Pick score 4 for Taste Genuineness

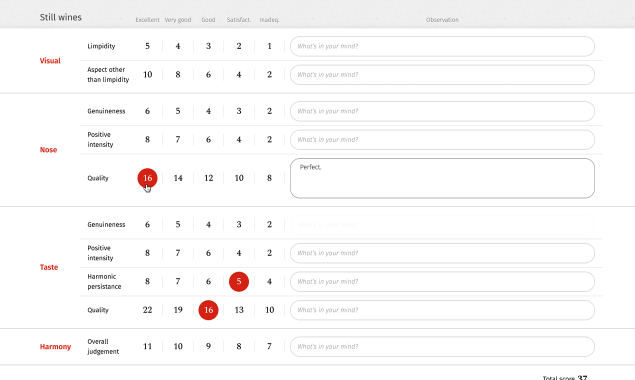click(x=208, y=224)
